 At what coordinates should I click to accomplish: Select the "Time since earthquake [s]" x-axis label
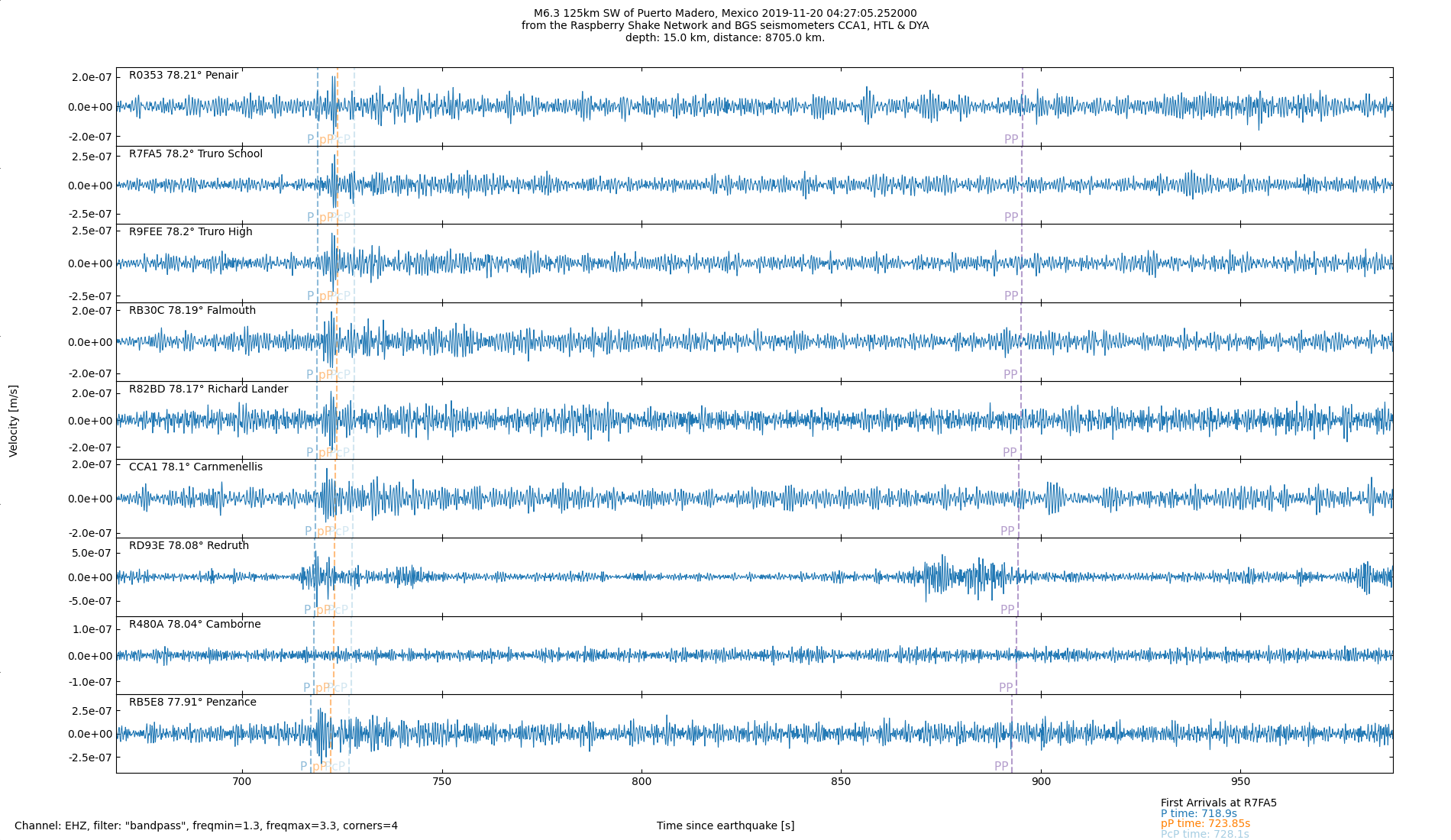point(725,825)
